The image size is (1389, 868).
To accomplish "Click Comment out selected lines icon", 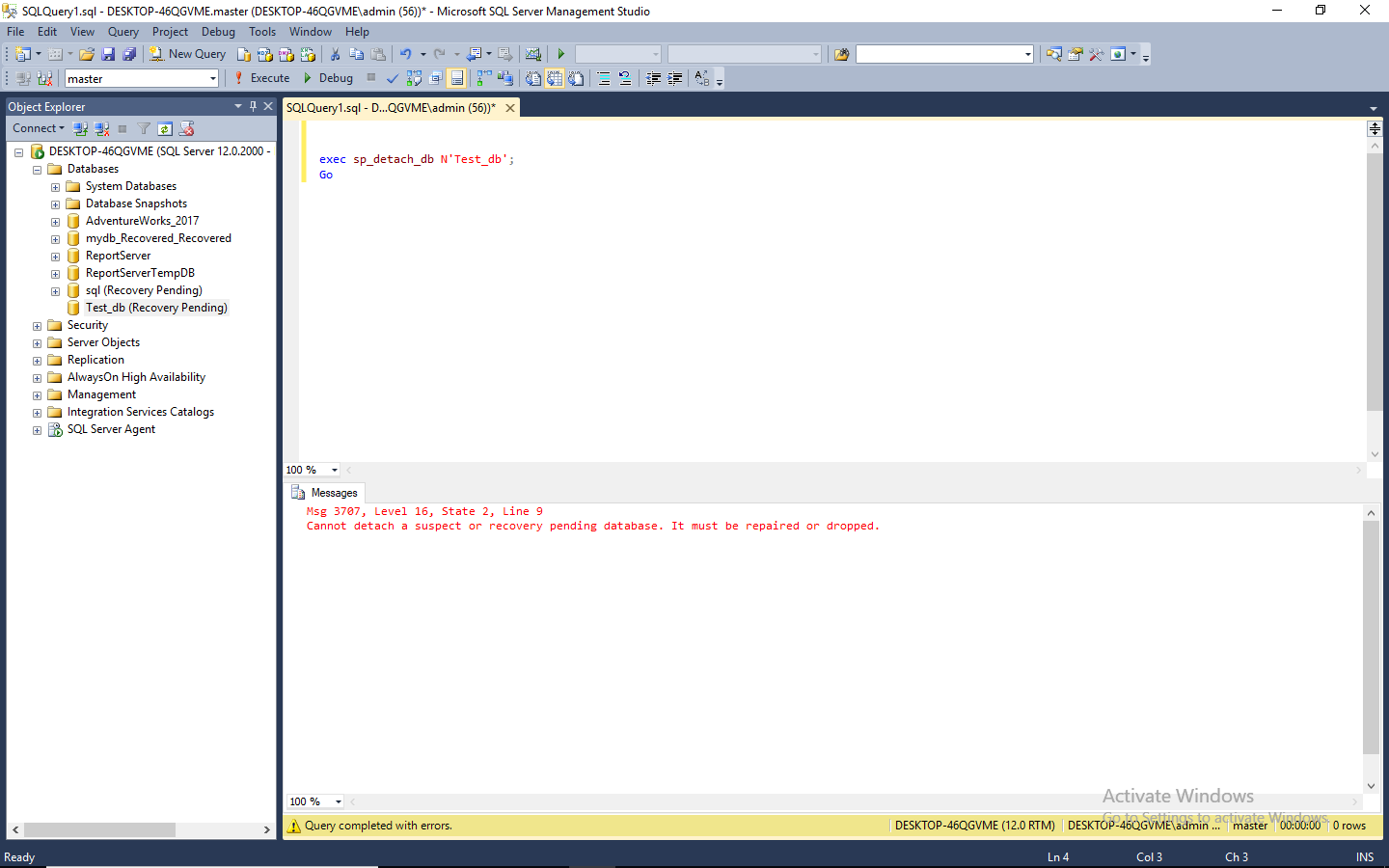I will [x=604, y=78].
